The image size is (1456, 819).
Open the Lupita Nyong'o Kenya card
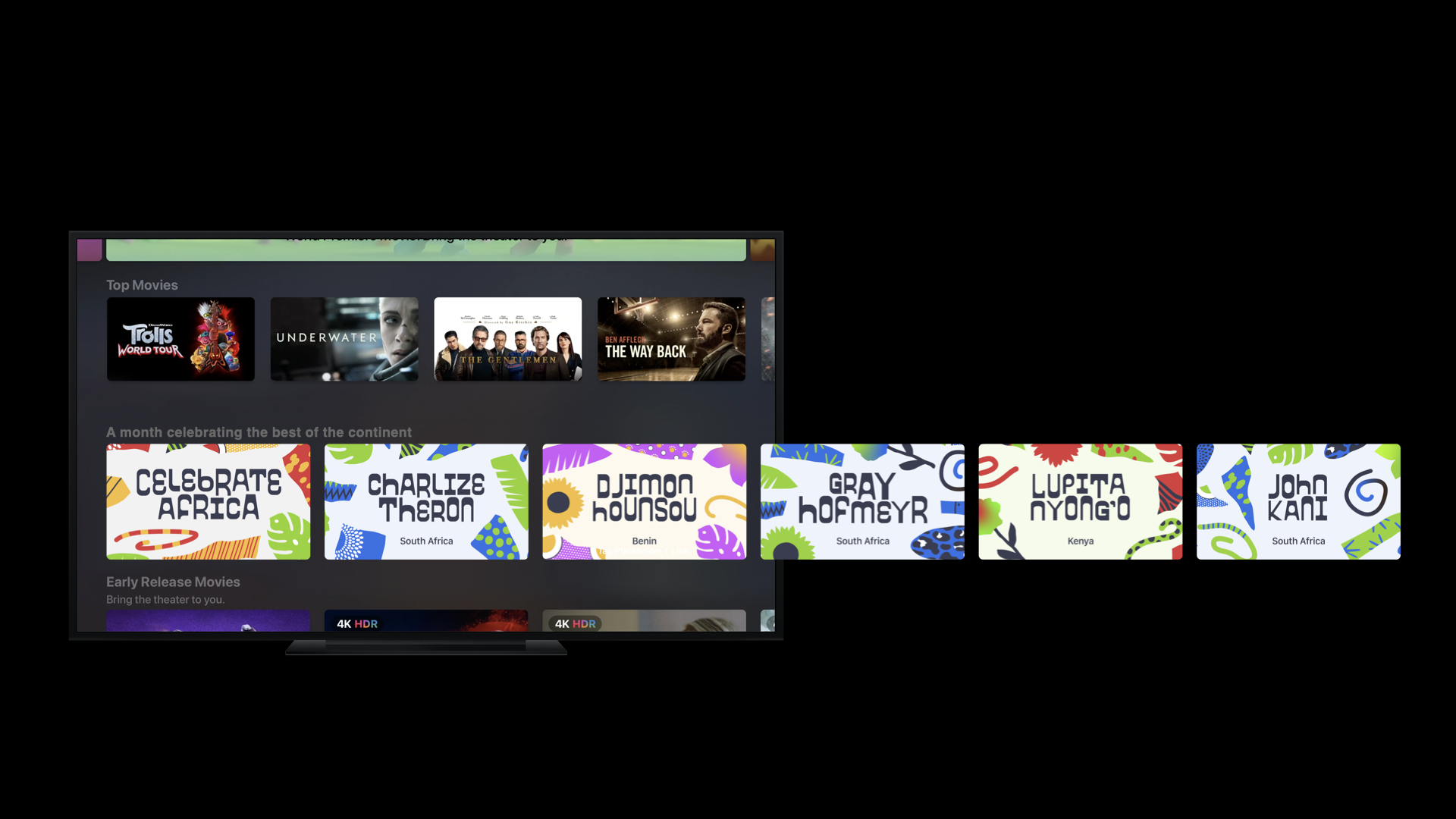point(1081,501)
